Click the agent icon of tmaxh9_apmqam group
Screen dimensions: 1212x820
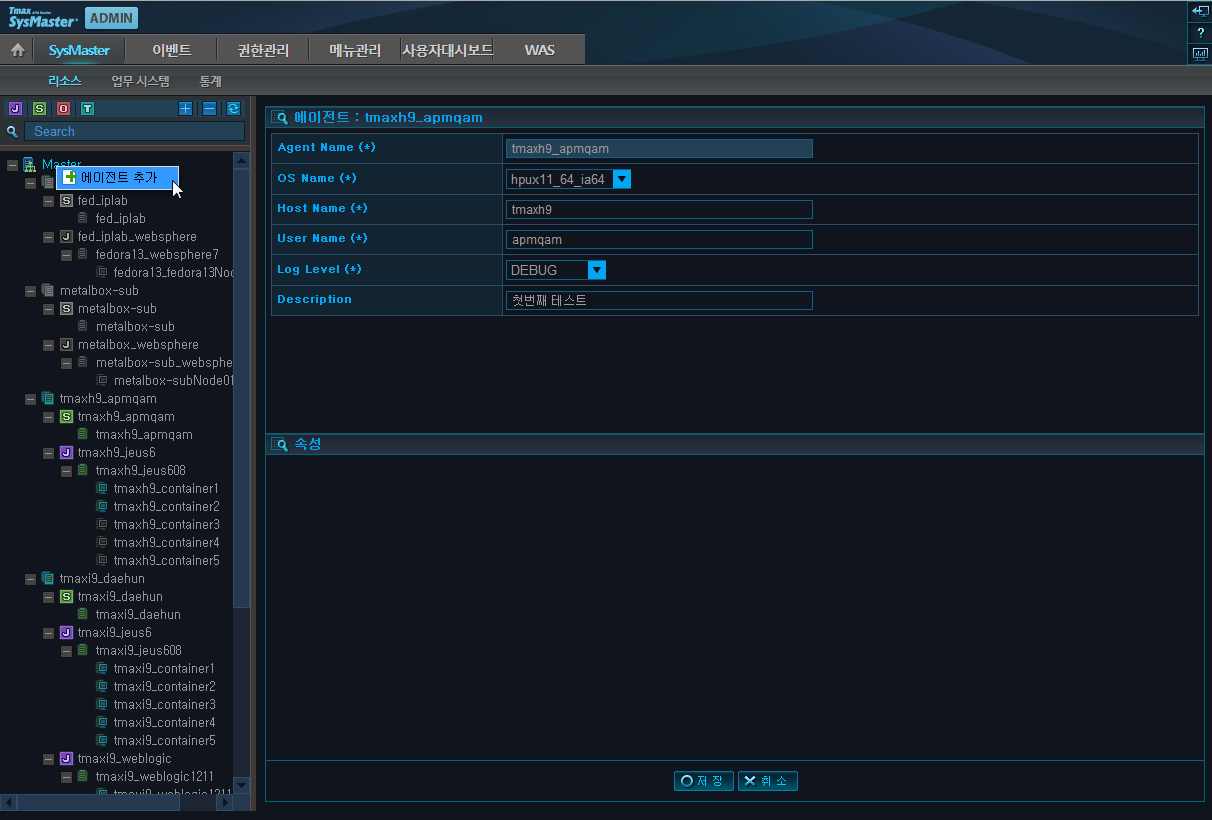pos(48,399)
